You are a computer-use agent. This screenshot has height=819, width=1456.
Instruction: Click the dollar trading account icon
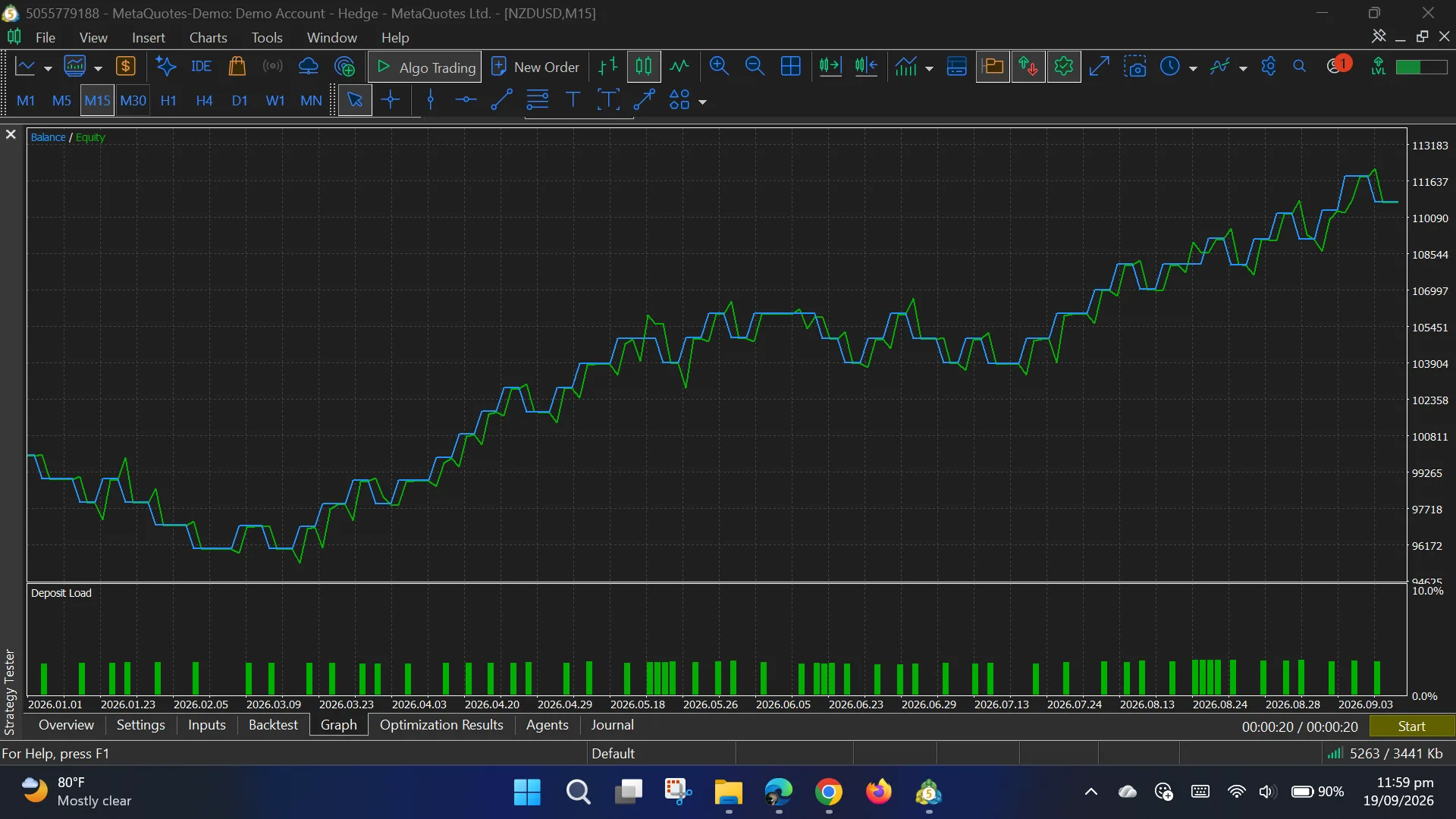click(x=126, y=67)
